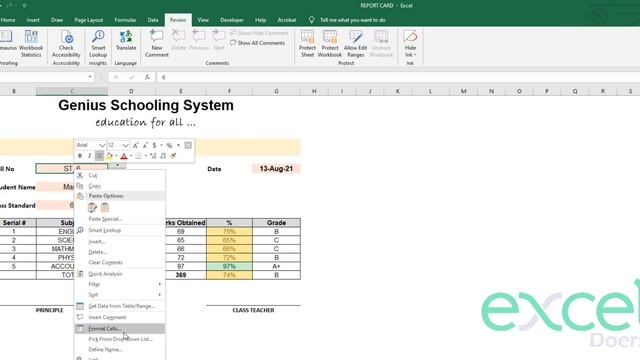This screenshot has width=640, height=360.
Task: Add a New Comment
Action: point(157,43)
